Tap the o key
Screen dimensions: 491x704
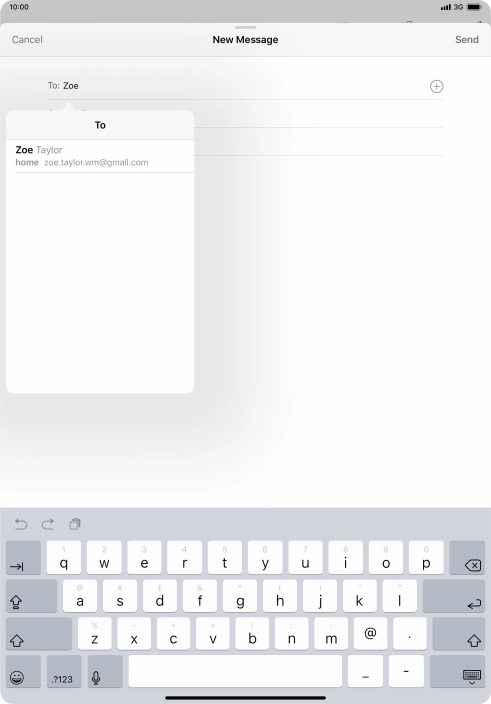pos(386,558)
